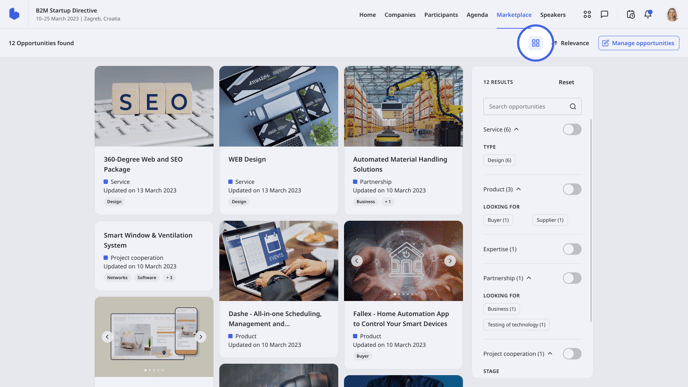Show next image on website mockup card

click(201, 337)
